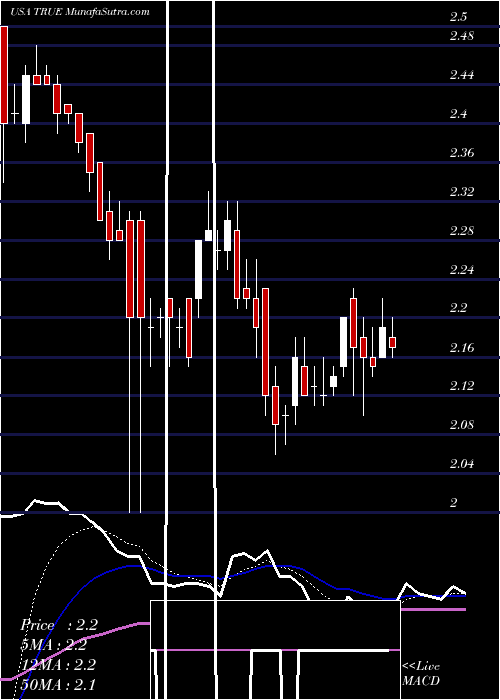Click the 2.2 price axis label

[x=458, y=308]
